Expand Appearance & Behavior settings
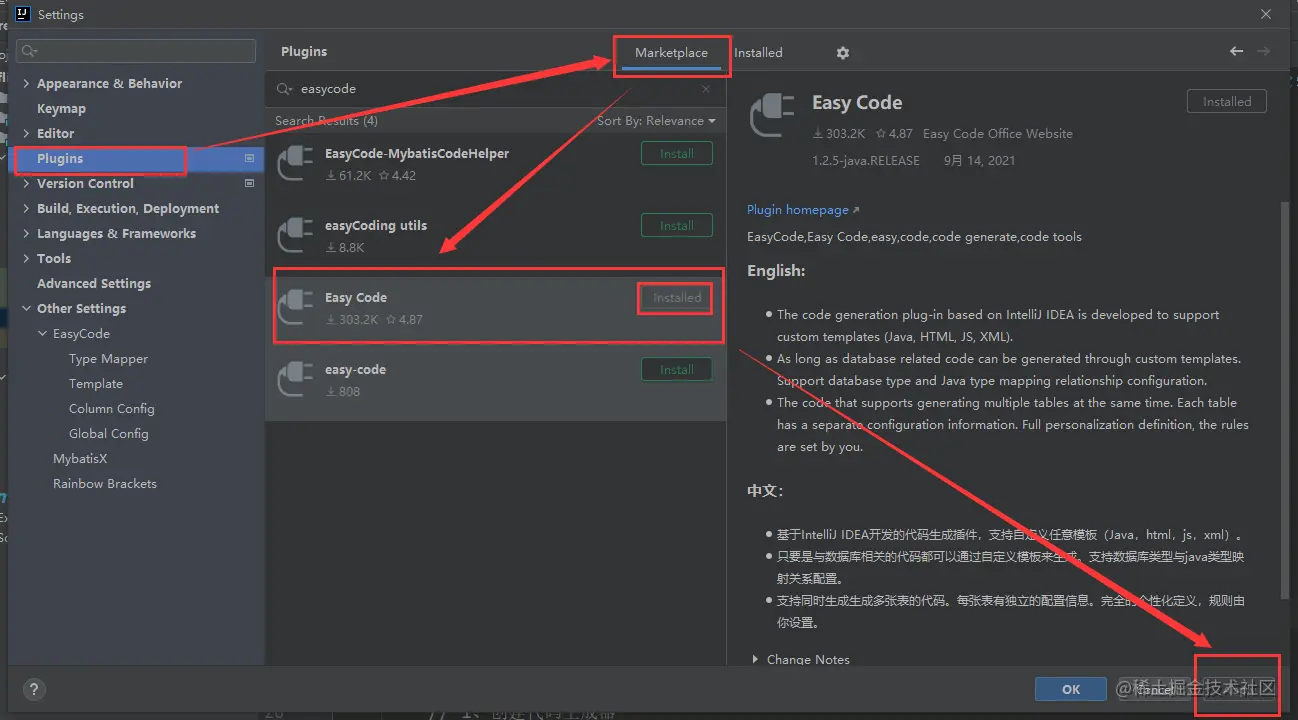The height and width of the screenshot is (720, 1298). click(27, 84)
